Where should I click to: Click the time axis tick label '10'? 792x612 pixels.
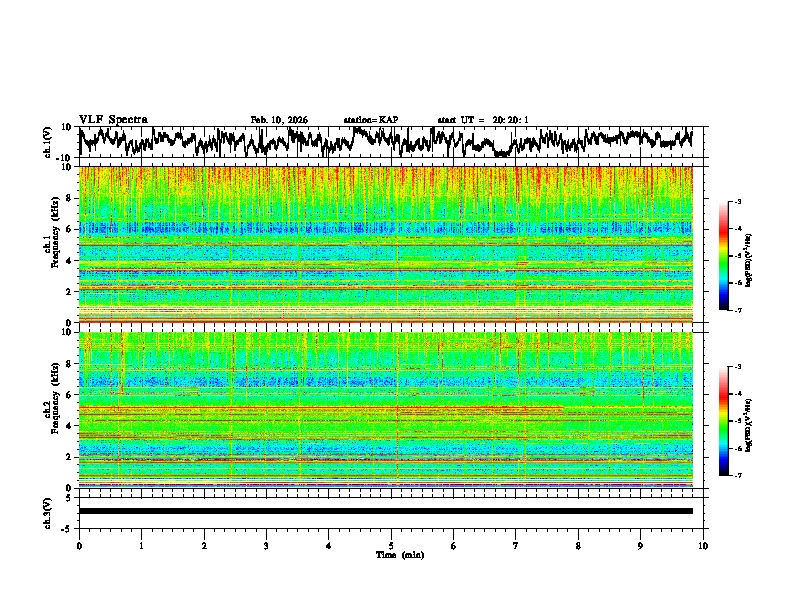tap(703, 546)
